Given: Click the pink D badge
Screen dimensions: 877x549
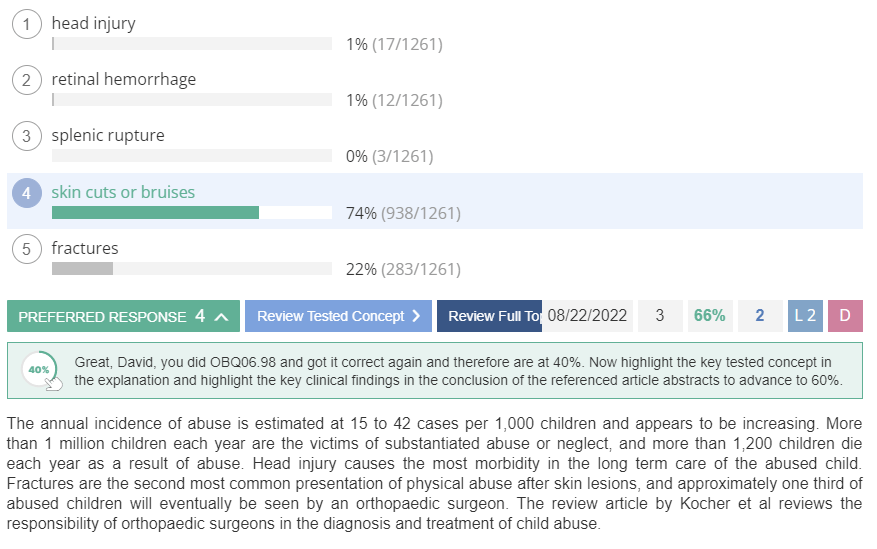Looking at the screenshot, I should [845, 316].
